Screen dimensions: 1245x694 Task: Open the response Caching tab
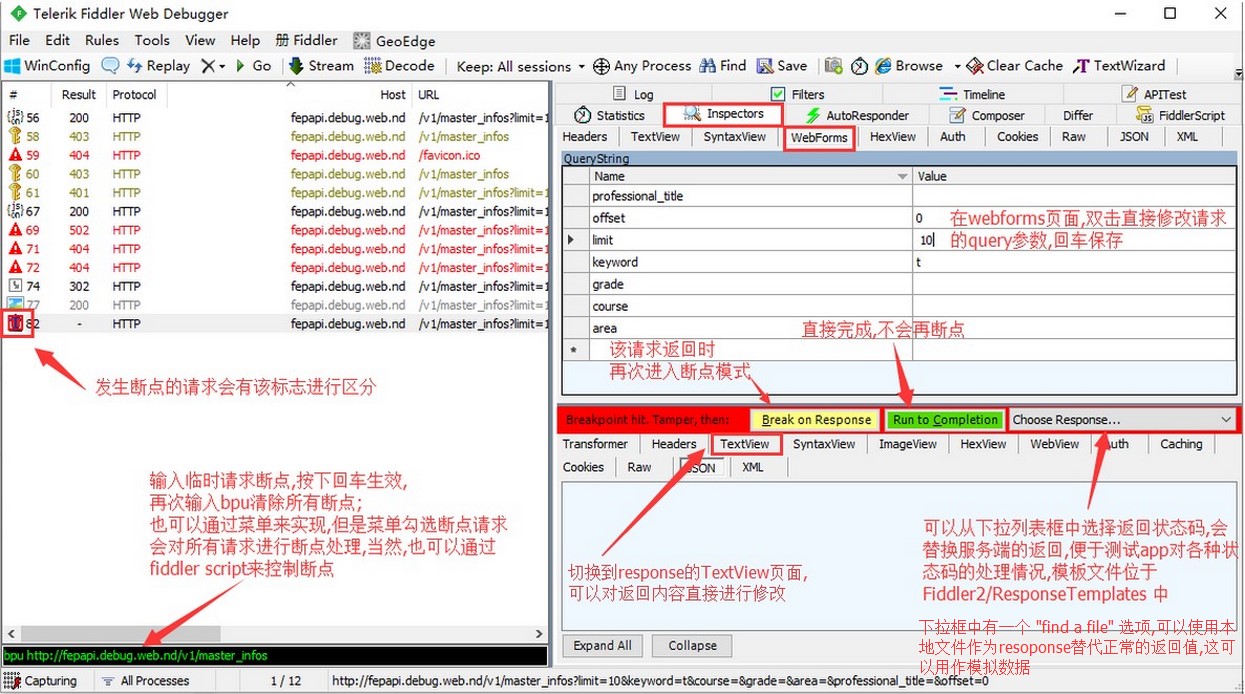click(x=1181, y=444)
